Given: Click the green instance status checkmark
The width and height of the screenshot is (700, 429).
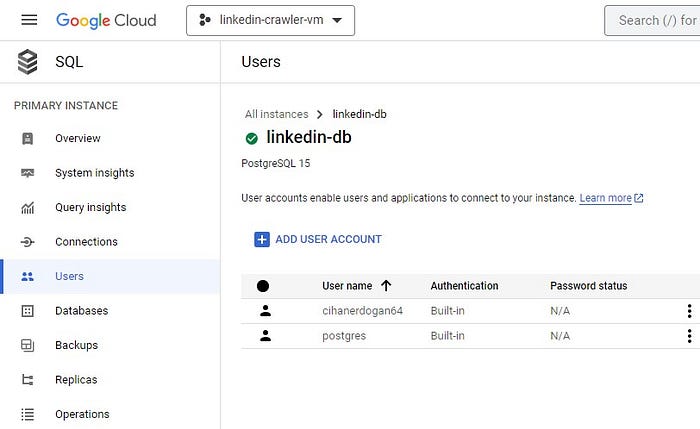Looking at the screenshot, I should coord(252,138).
